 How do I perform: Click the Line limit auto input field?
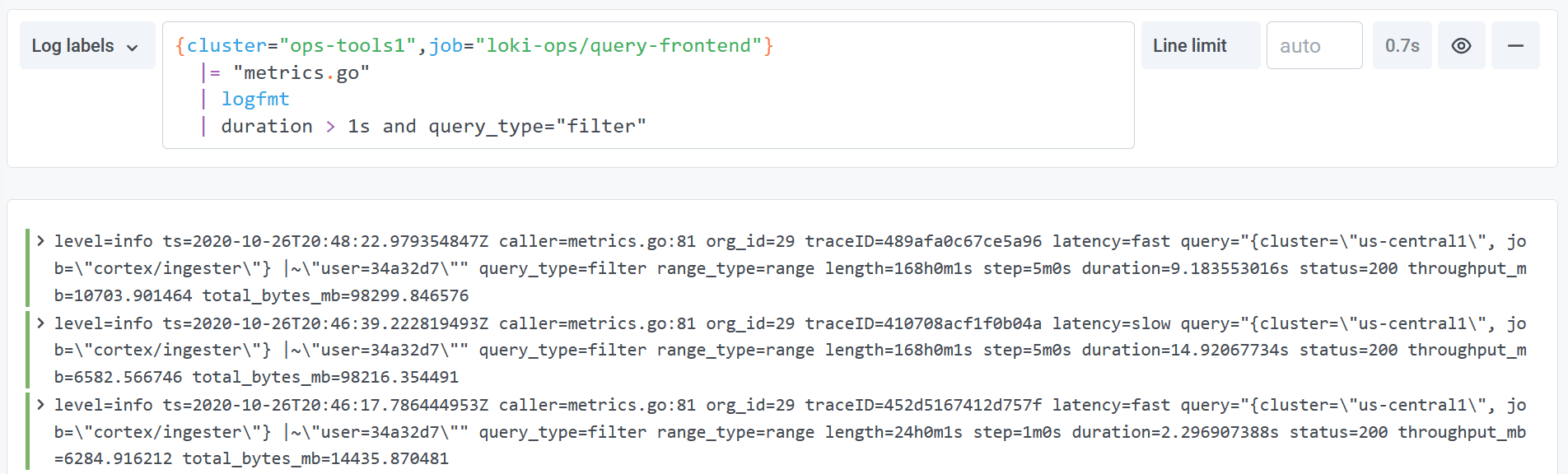pos(1314,46)
